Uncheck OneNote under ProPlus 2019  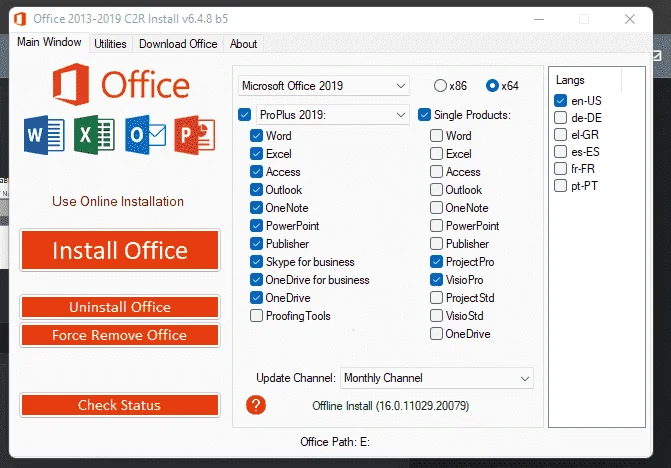(256, 207)
